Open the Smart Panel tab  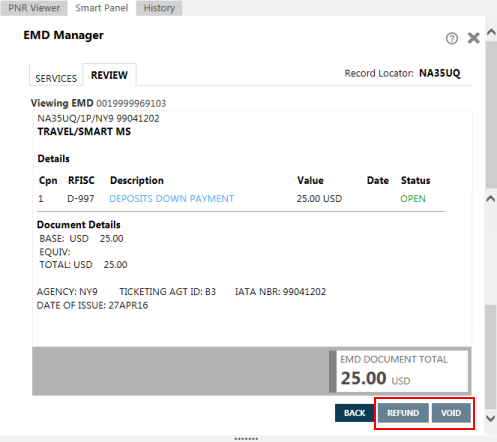102,8
